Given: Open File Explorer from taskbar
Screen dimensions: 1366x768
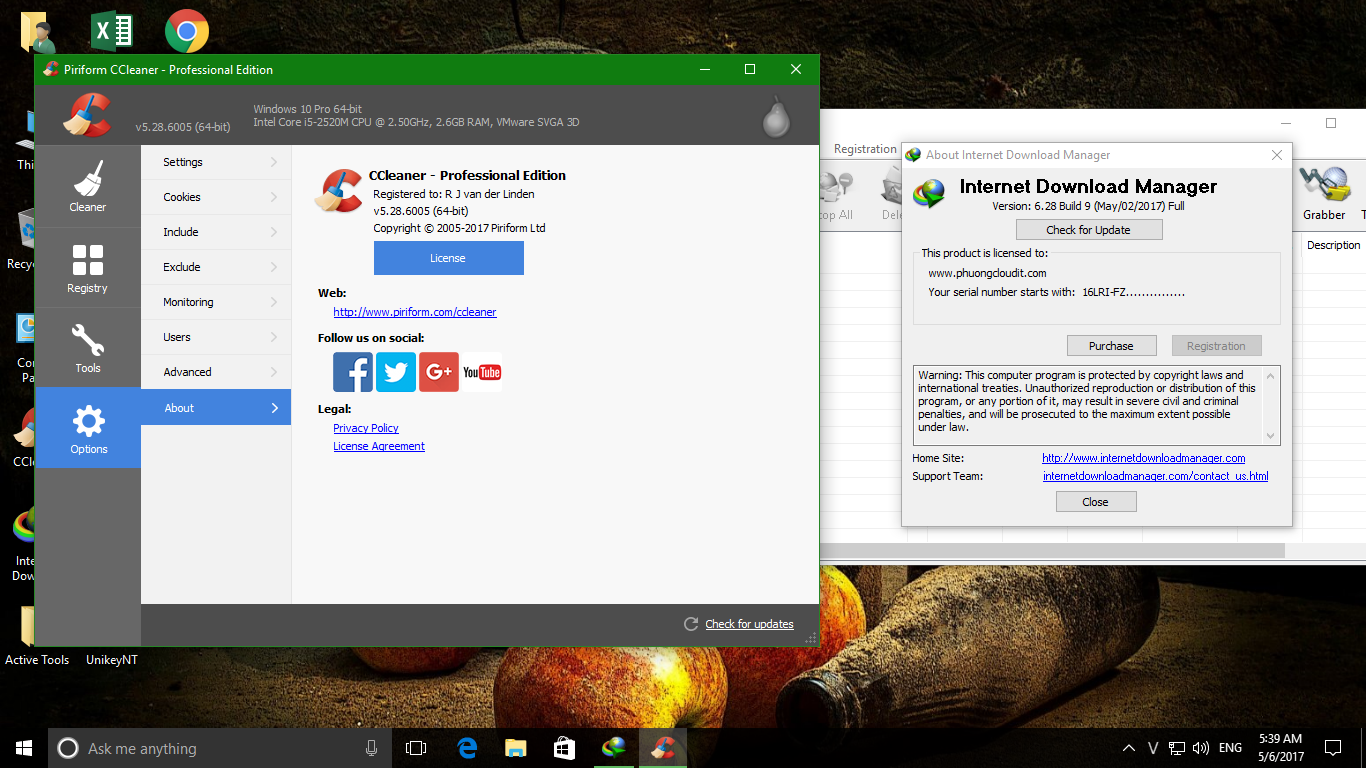Looking at the screenshot, I should [x=515, y=748].
